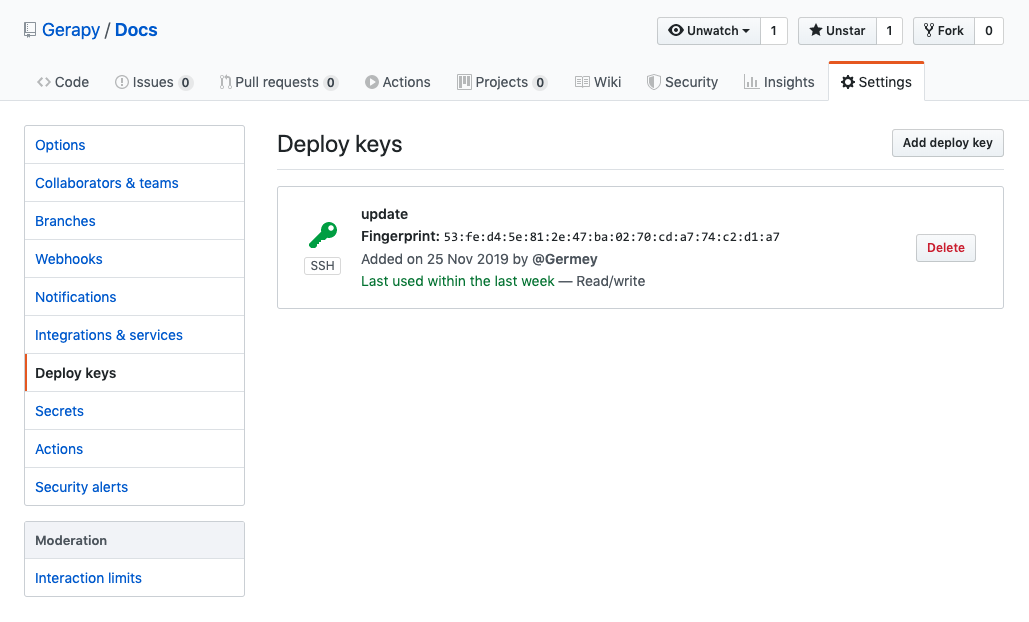Click the repository book icon beside Gerapy
This screenshot has width=1029, height=622.
(30, 30)
